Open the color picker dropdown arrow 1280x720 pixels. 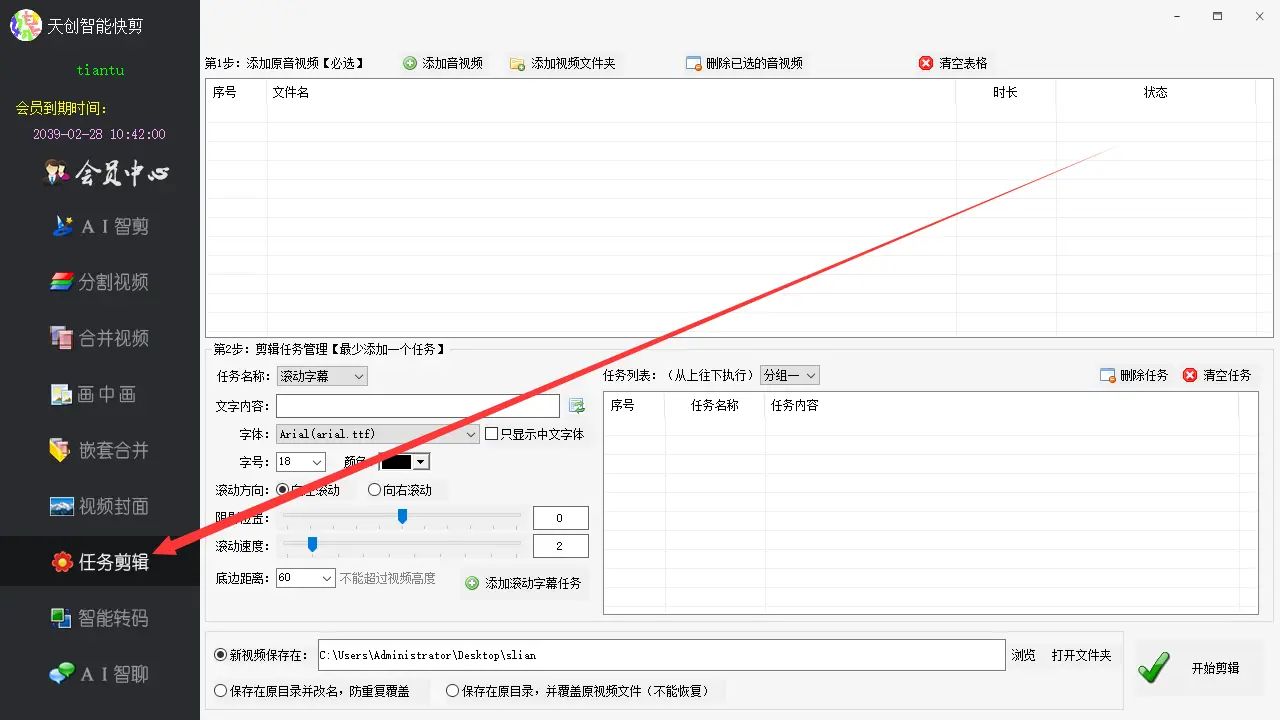[421, 462]
